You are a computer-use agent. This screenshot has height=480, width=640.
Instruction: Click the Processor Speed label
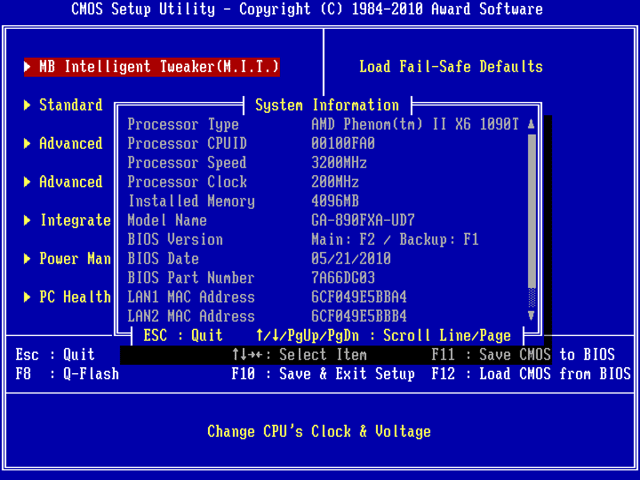click(x=187, y=163)
